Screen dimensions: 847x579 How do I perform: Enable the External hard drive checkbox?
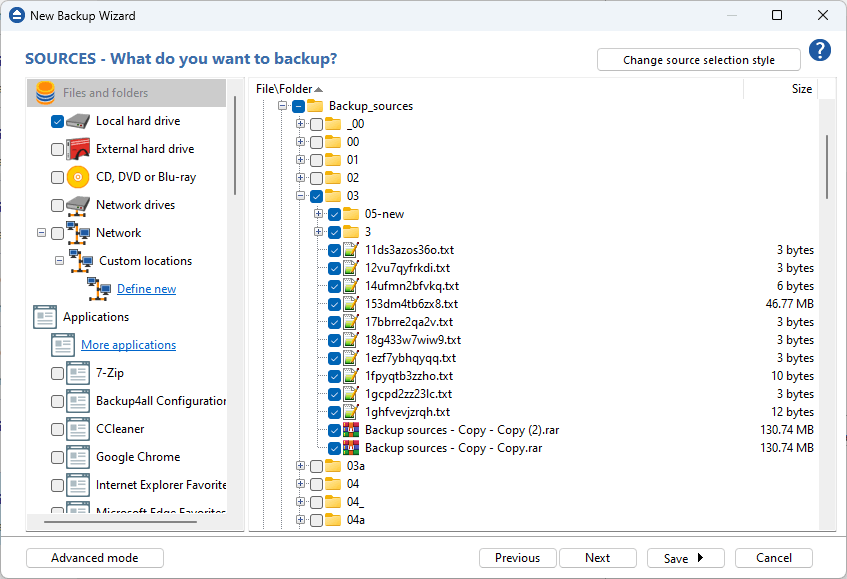tap(57, 149)
